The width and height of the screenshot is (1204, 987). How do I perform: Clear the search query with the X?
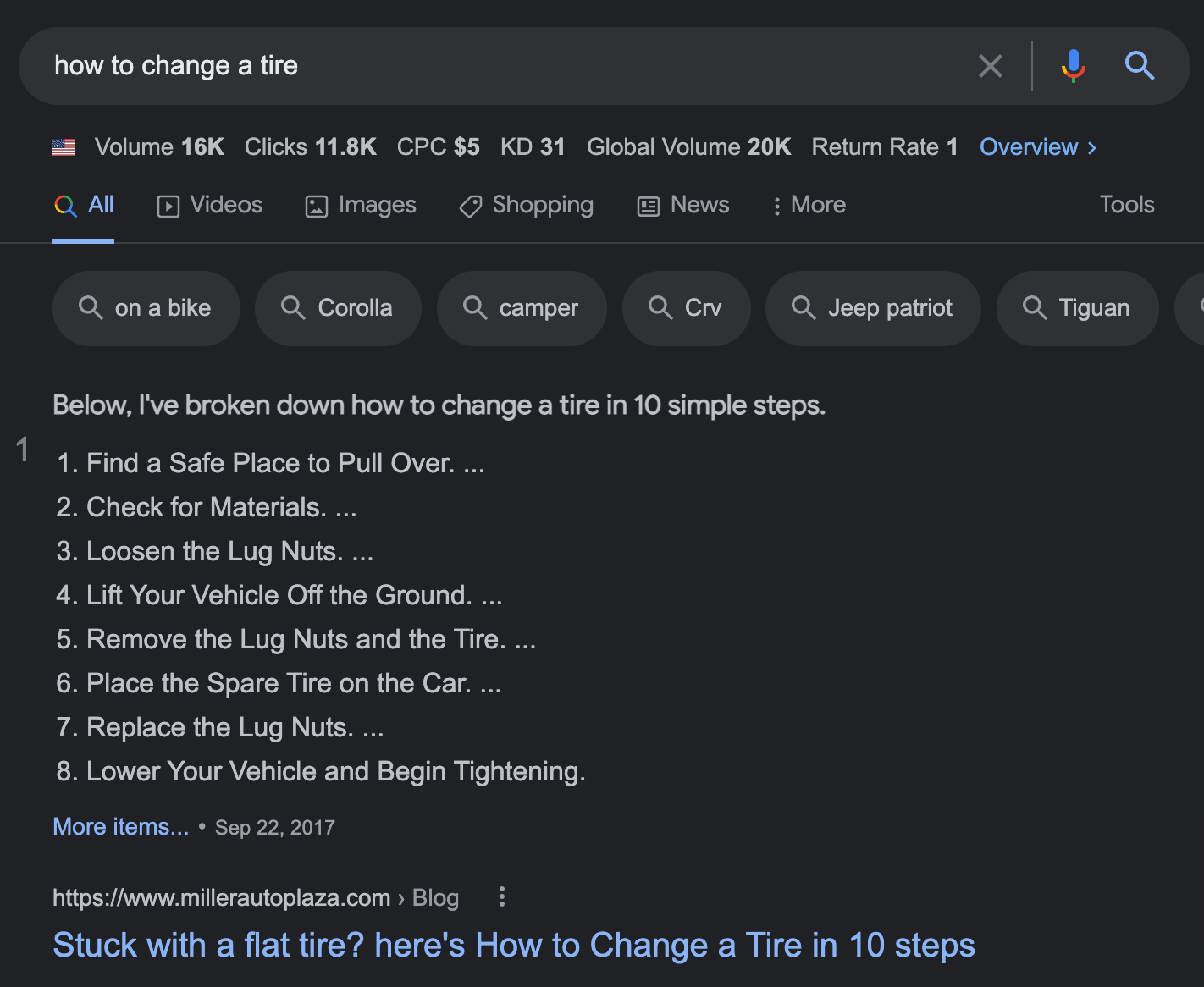tap(990, 65)
